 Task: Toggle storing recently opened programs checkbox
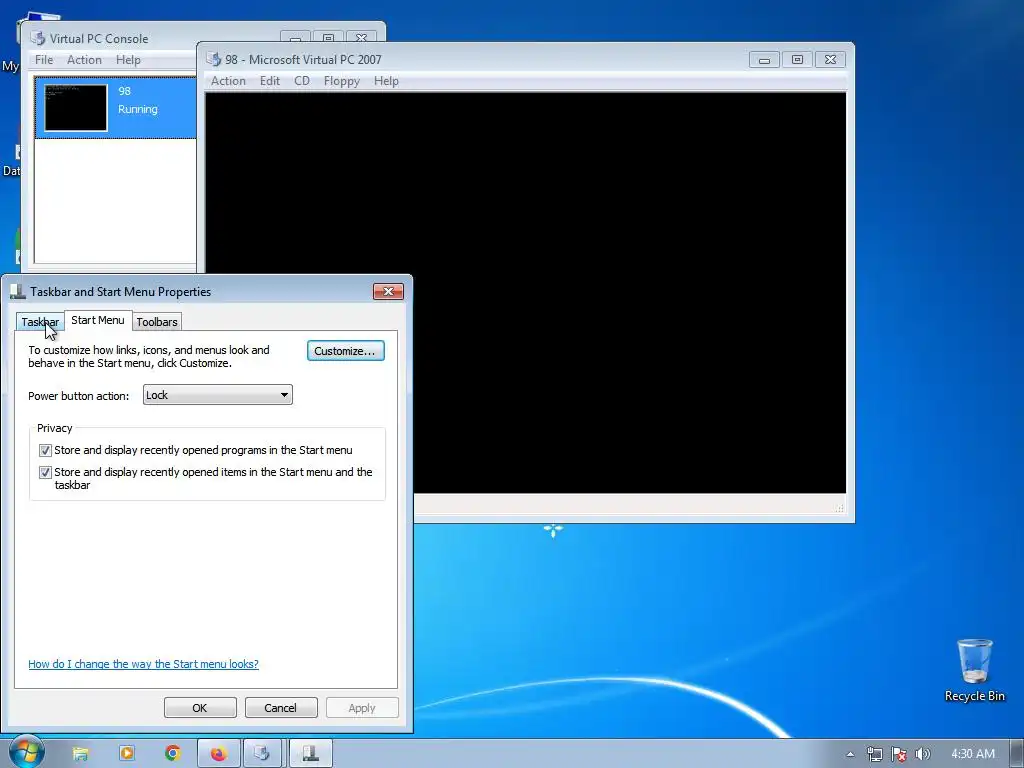[45, 451]
